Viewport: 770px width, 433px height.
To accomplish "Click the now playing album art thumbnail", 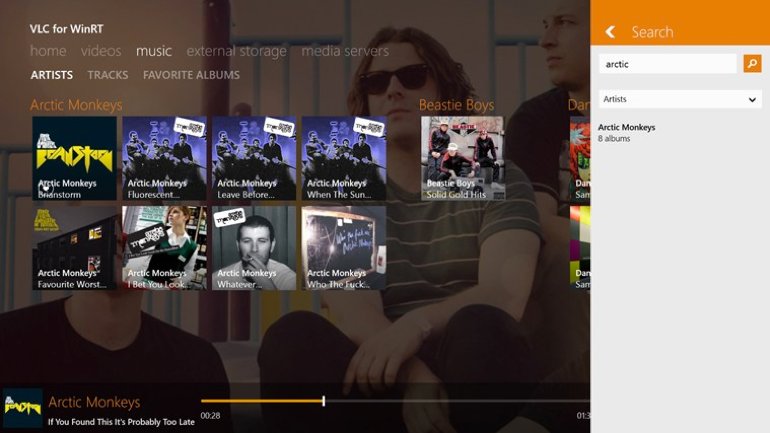I will (23, 408).
